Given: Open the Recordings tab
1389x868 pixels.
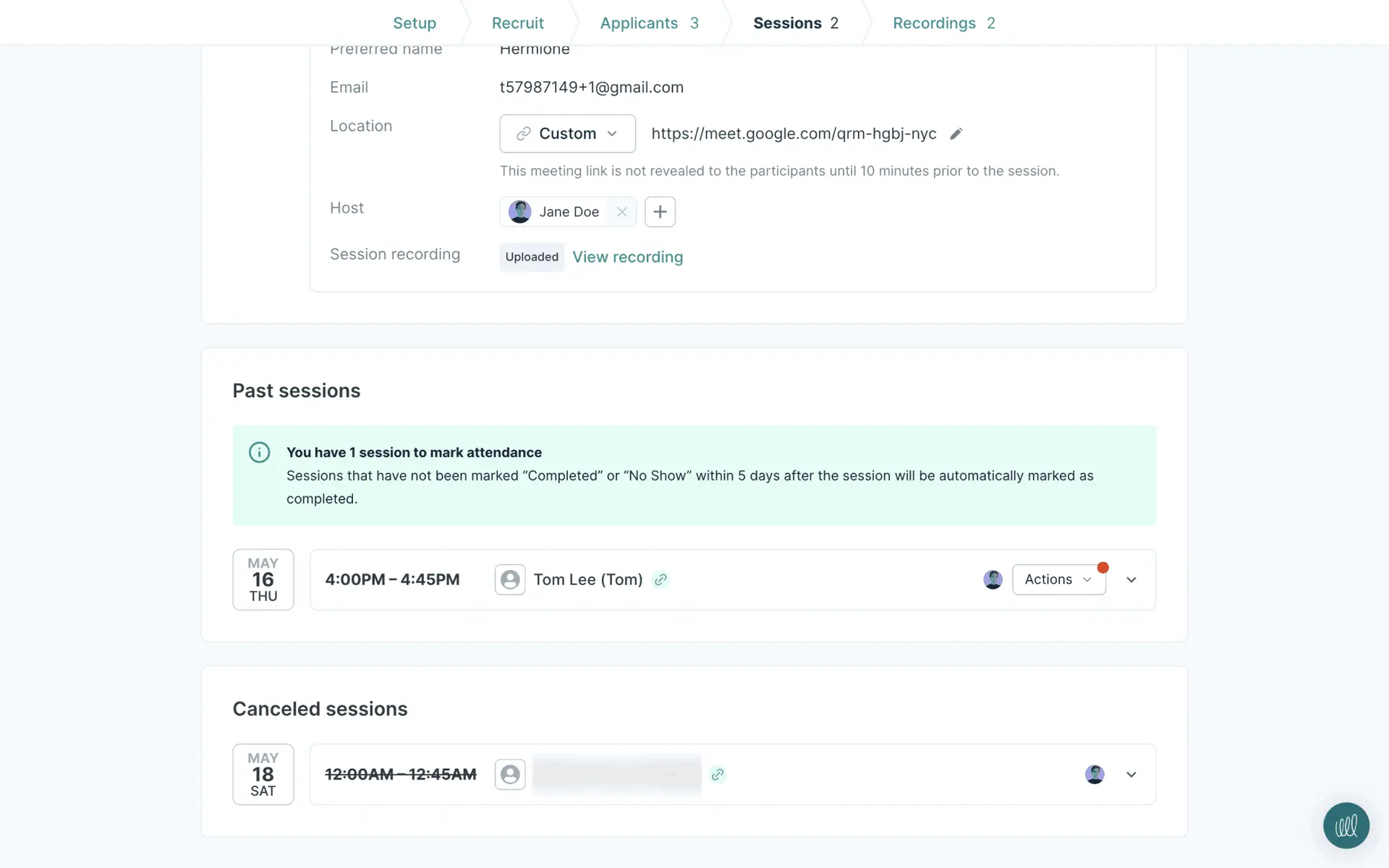Looking at the screenshot, I should 943,23.
